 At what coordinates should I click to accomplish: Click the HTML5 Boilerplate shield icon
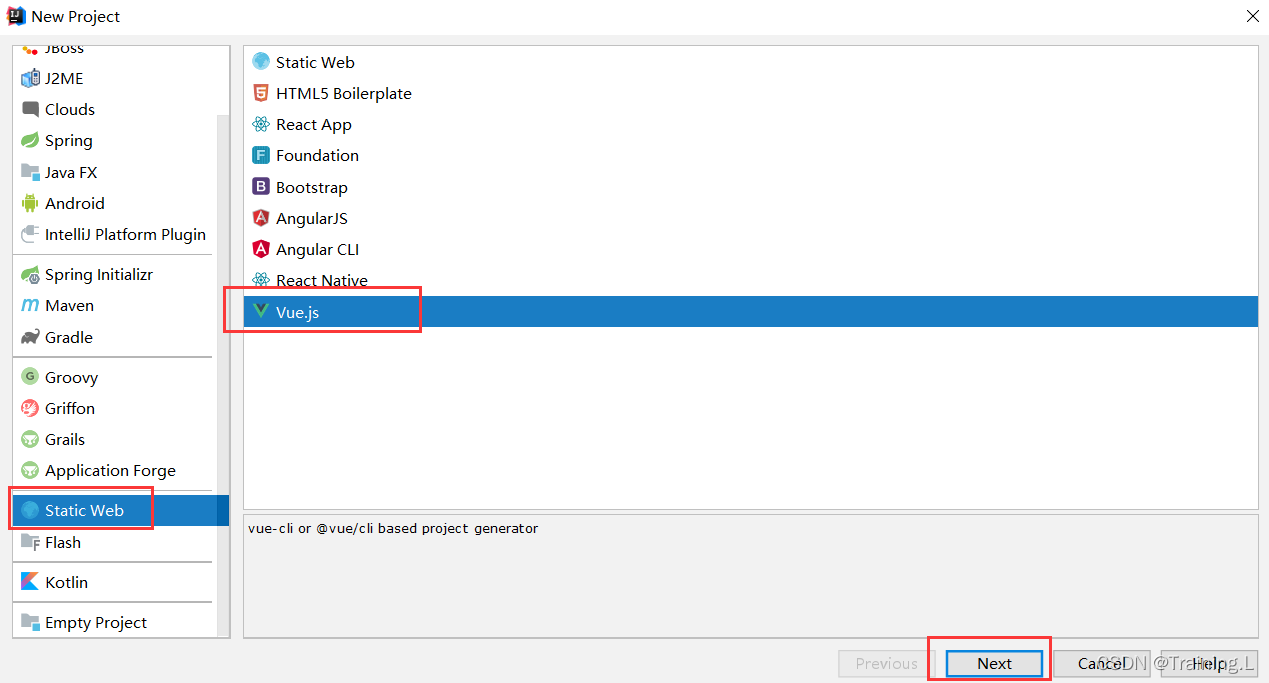tap(261, 93)
